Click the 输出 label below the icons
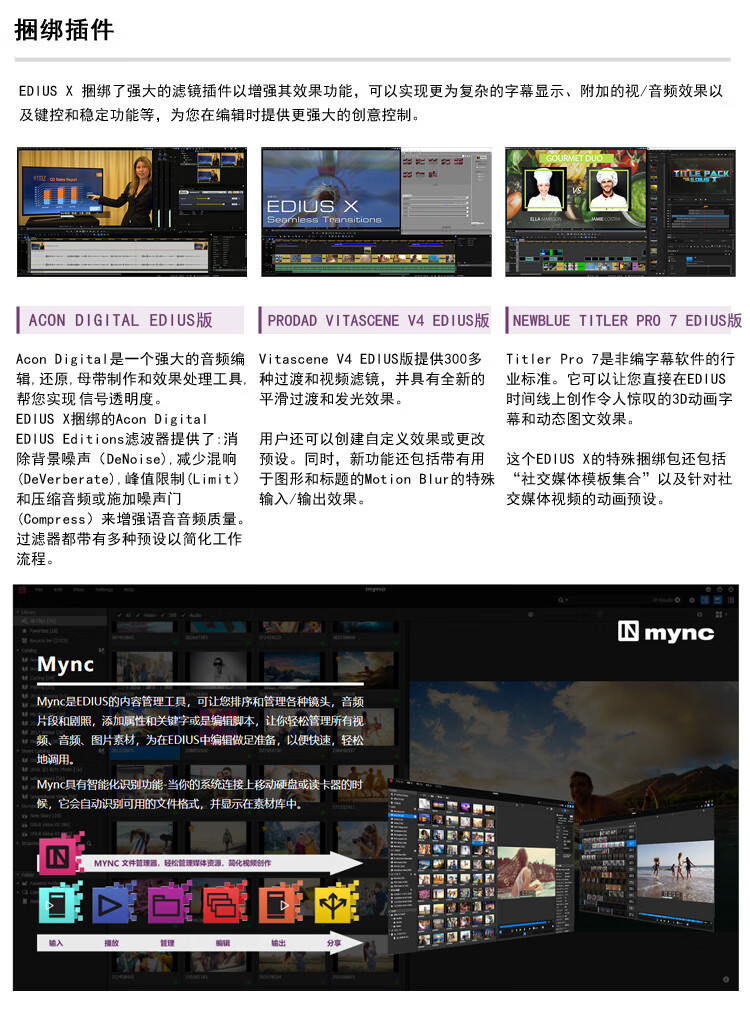Image resolution: width=750 pixels, height=1016 pixels. [x=279, y=943]
